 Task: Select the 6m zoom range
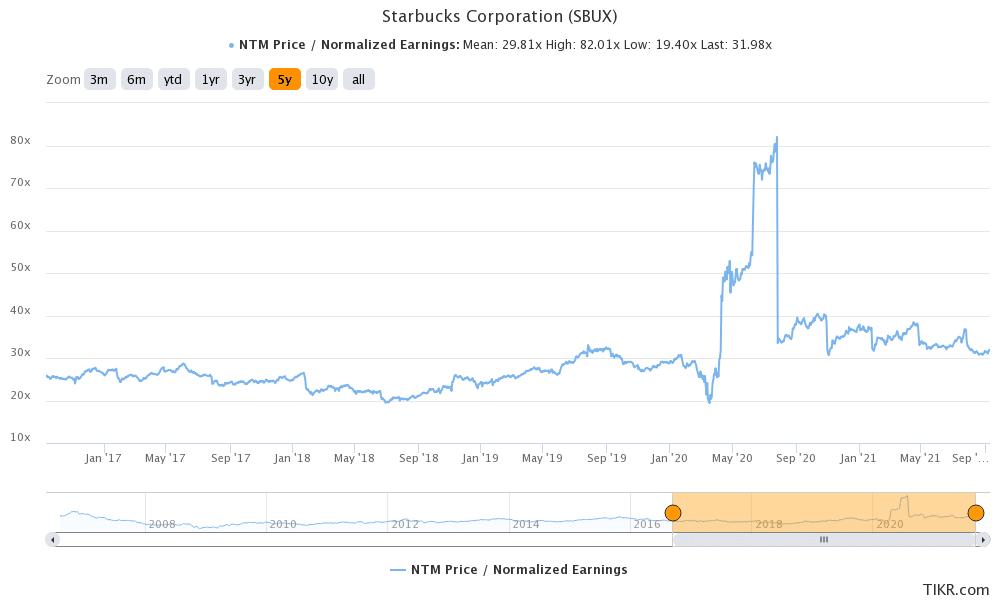click(x=136, y=80)
